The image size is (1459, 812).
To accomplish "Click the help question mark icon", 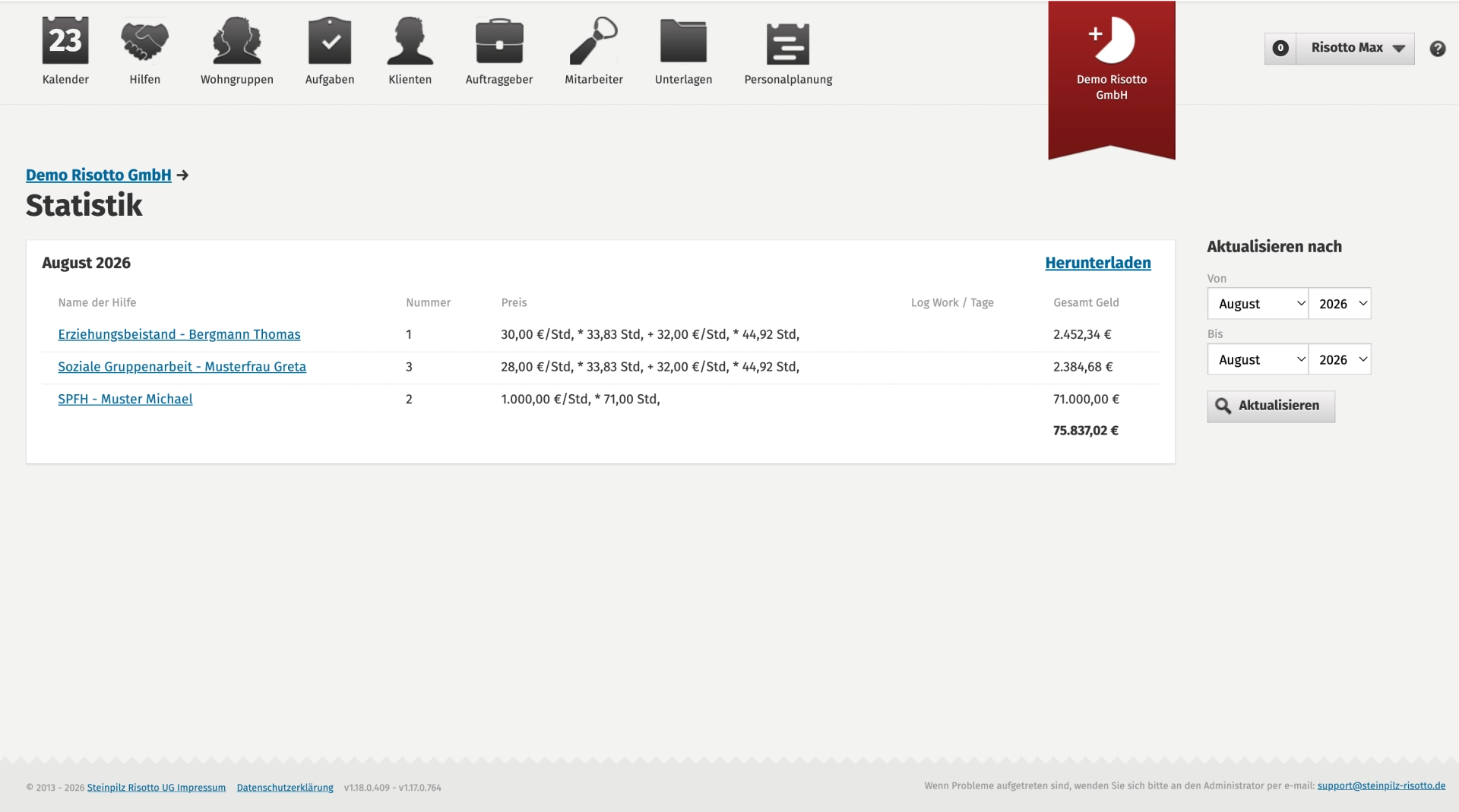I will (x=1437, y=49).
